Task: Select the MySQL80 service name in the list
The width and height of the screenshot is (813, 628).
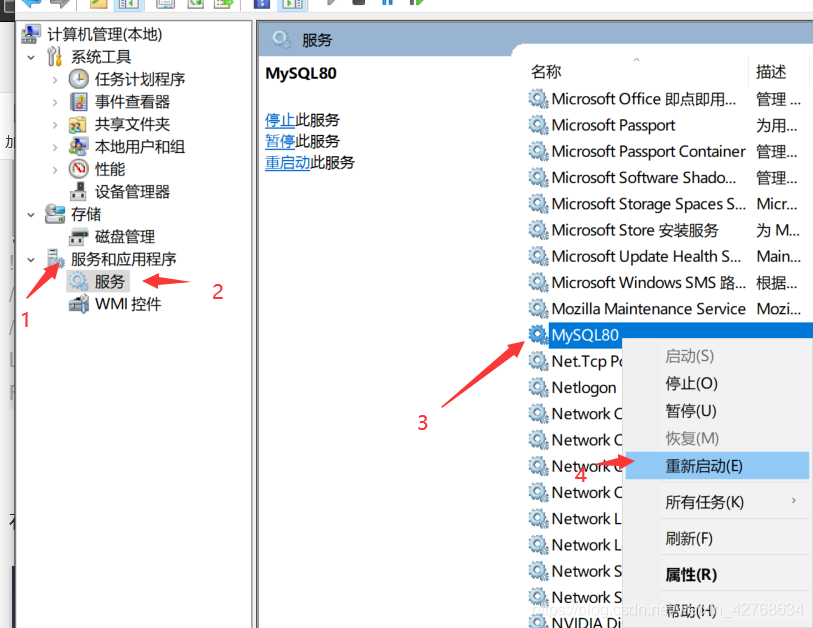Action: [x=585, y=335]
